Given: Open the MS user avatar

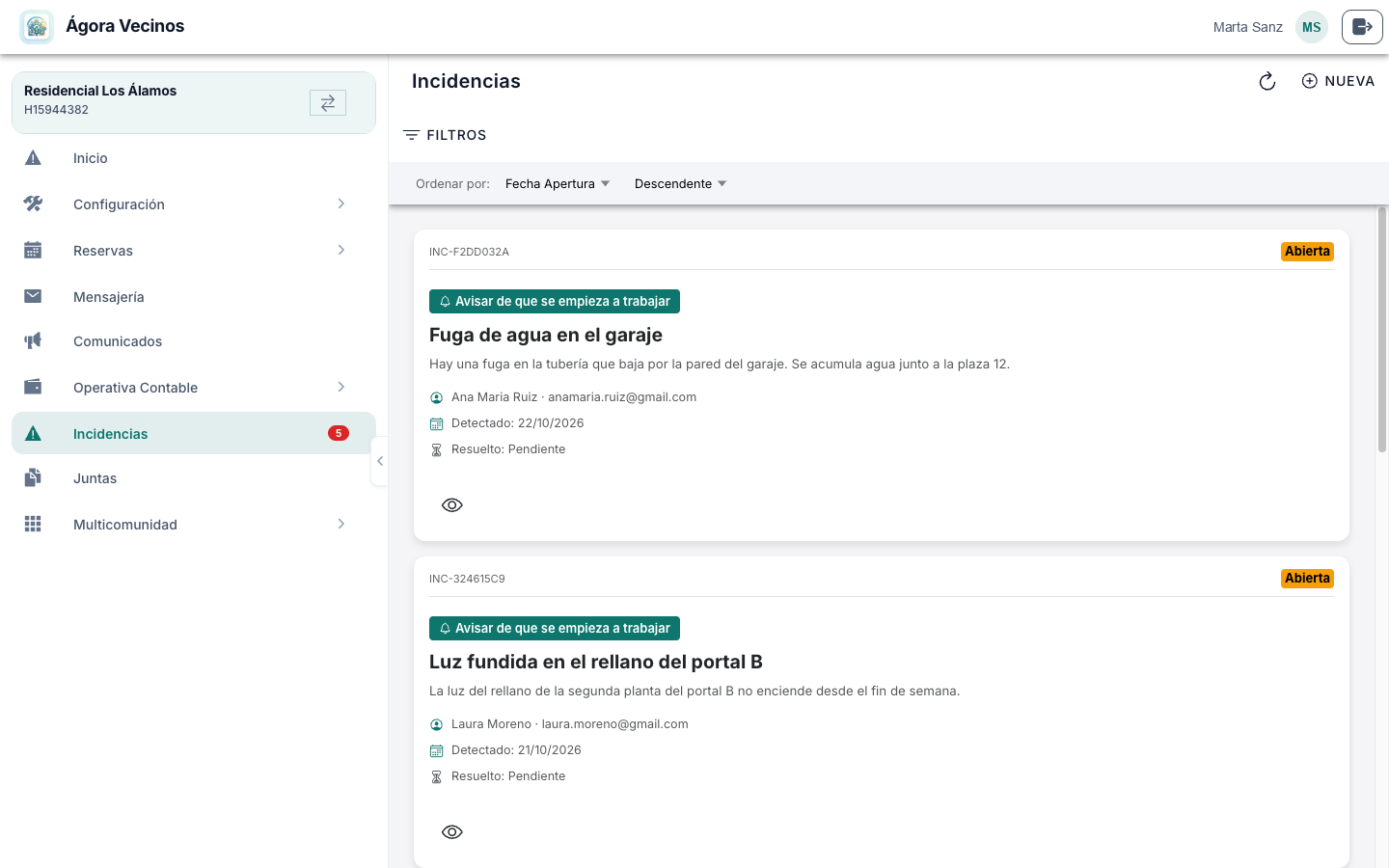Looking at the screenshot, I should 1312,27.
